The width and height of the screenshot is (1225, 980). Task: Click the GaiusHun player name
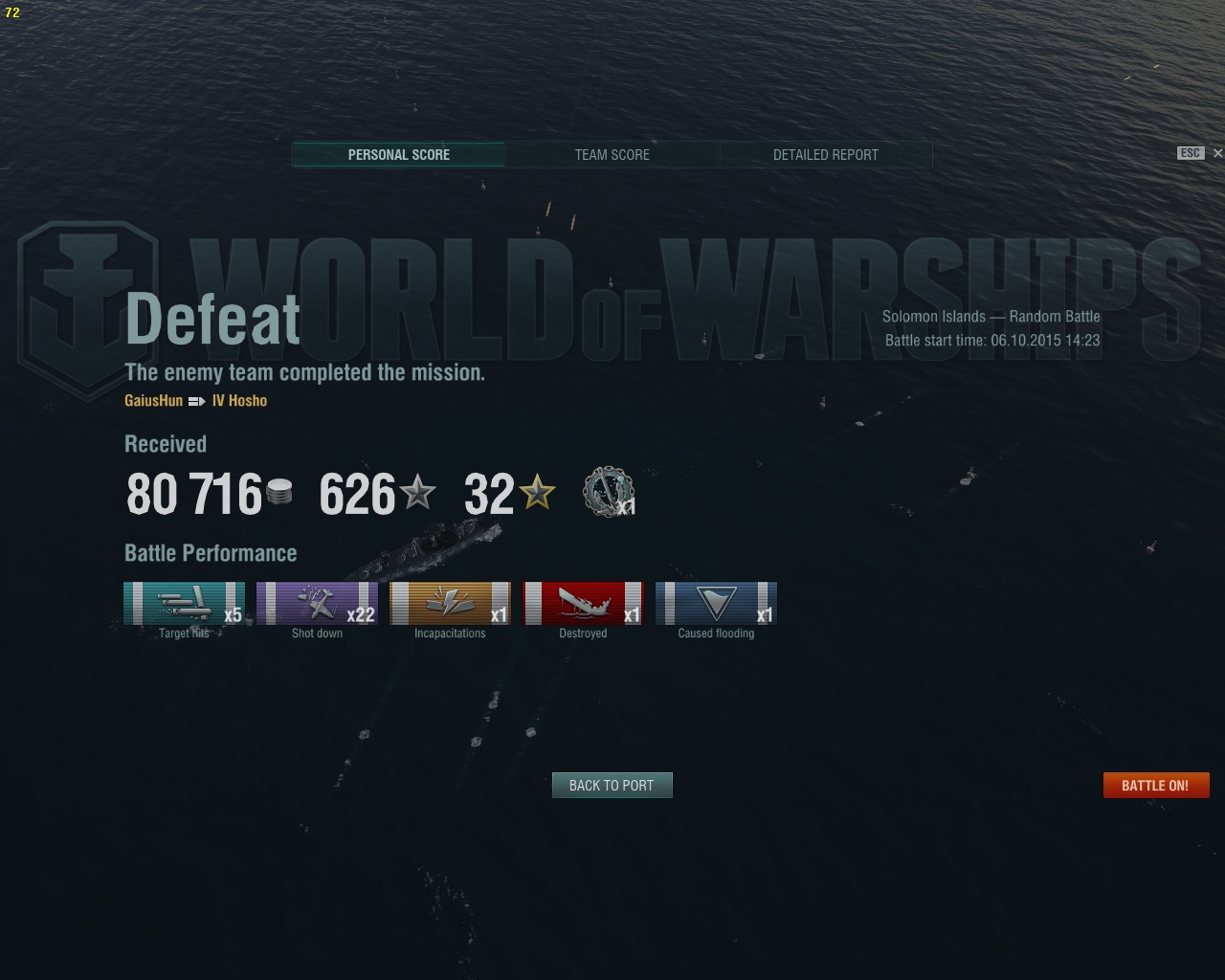(x=153, y=401)
